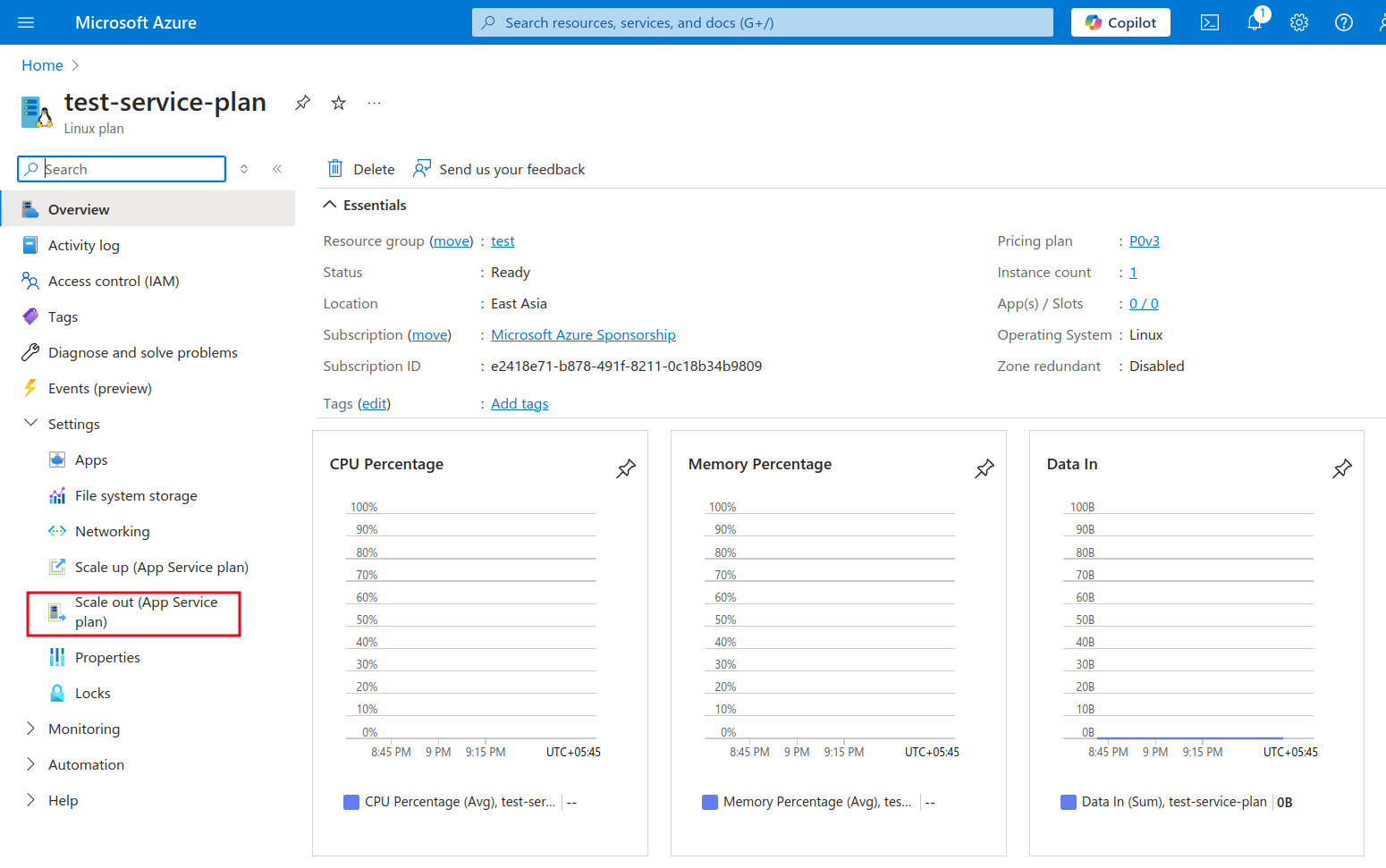Click the Memory Percentage chart title

click(760, 464)
